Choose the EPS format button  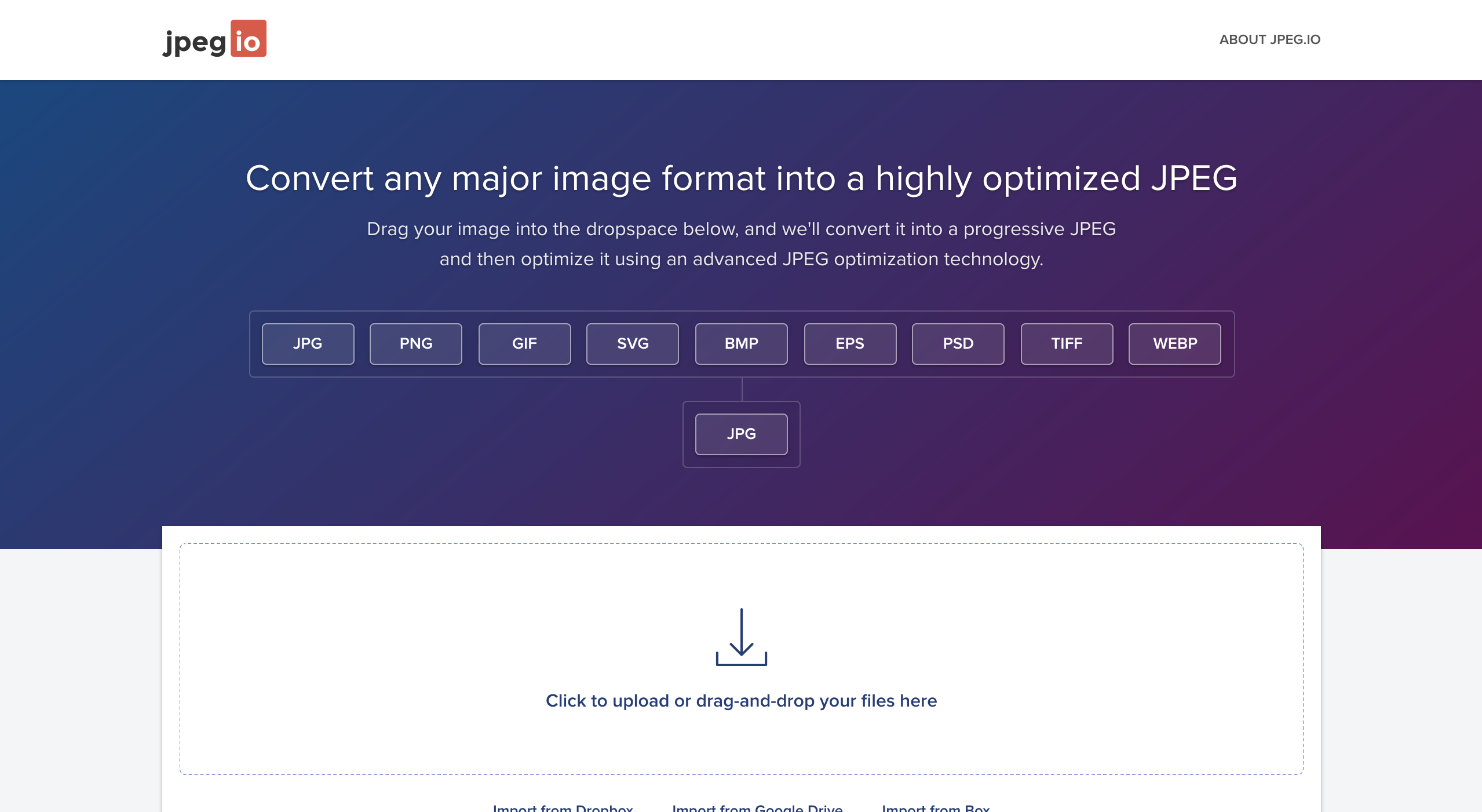click(849, 343)
